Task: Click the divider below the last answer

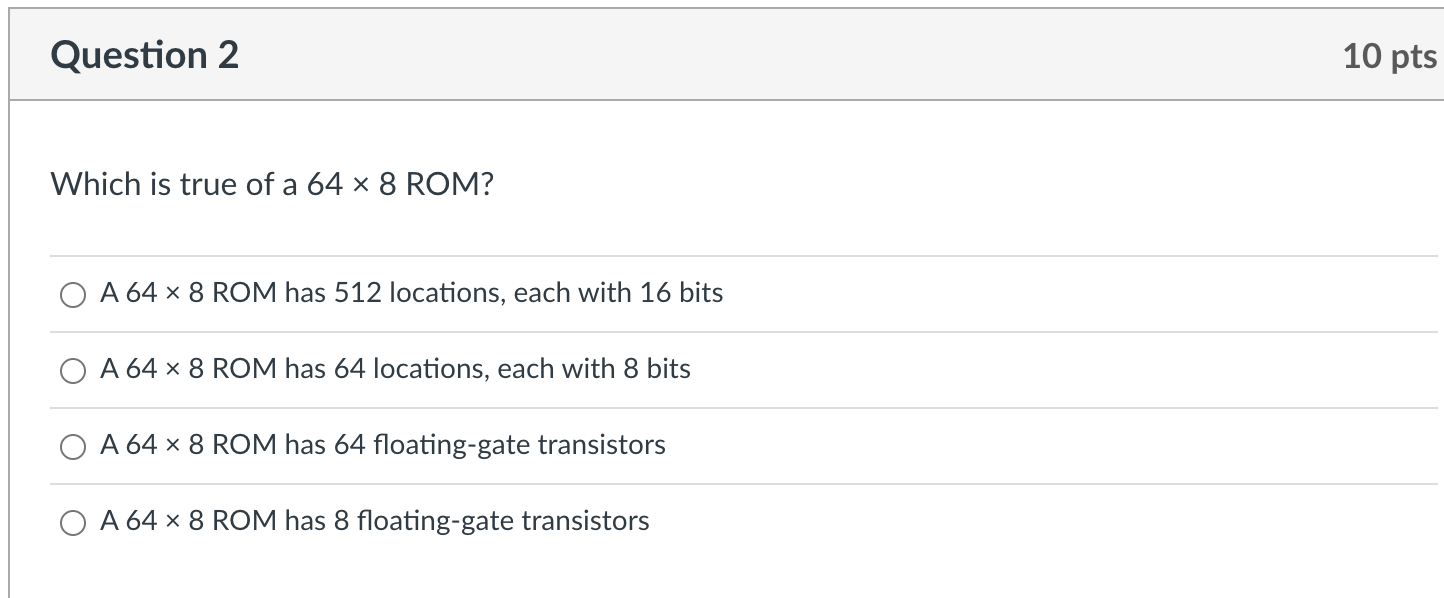Action: tap(740, 559)
